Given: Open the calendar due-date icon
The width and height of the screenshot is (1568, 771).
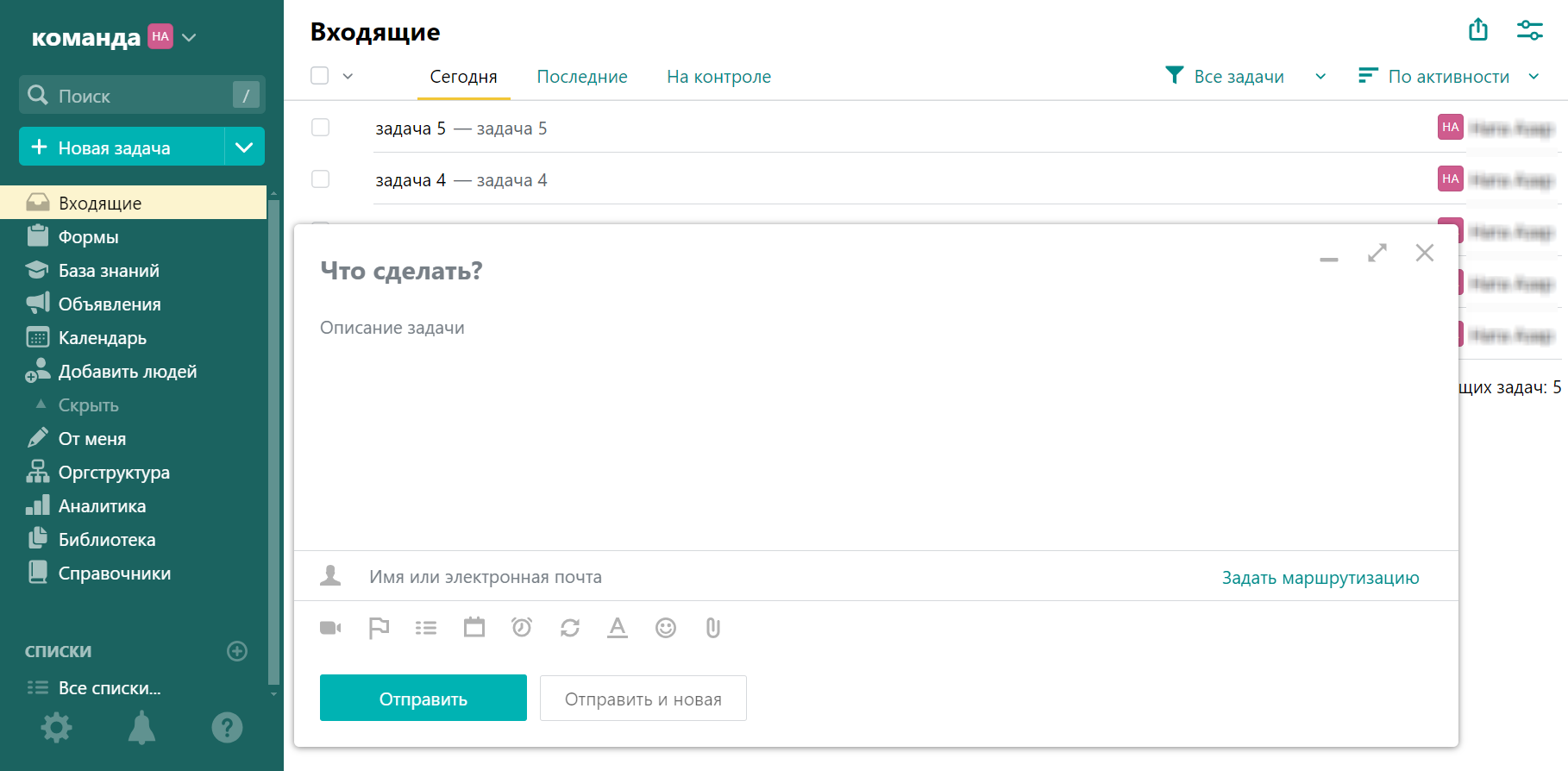Looking at the screenshot, I should pyautogui.click(x=474, y=627).
